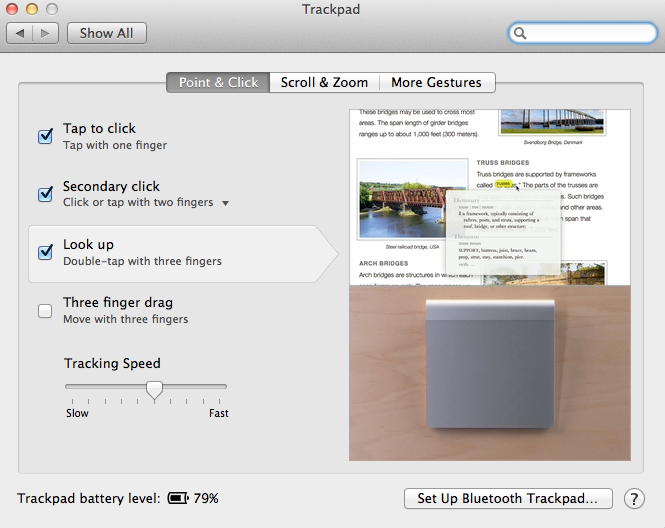Open the More Gestures tab
665x528 pixels.
[437, 82]
